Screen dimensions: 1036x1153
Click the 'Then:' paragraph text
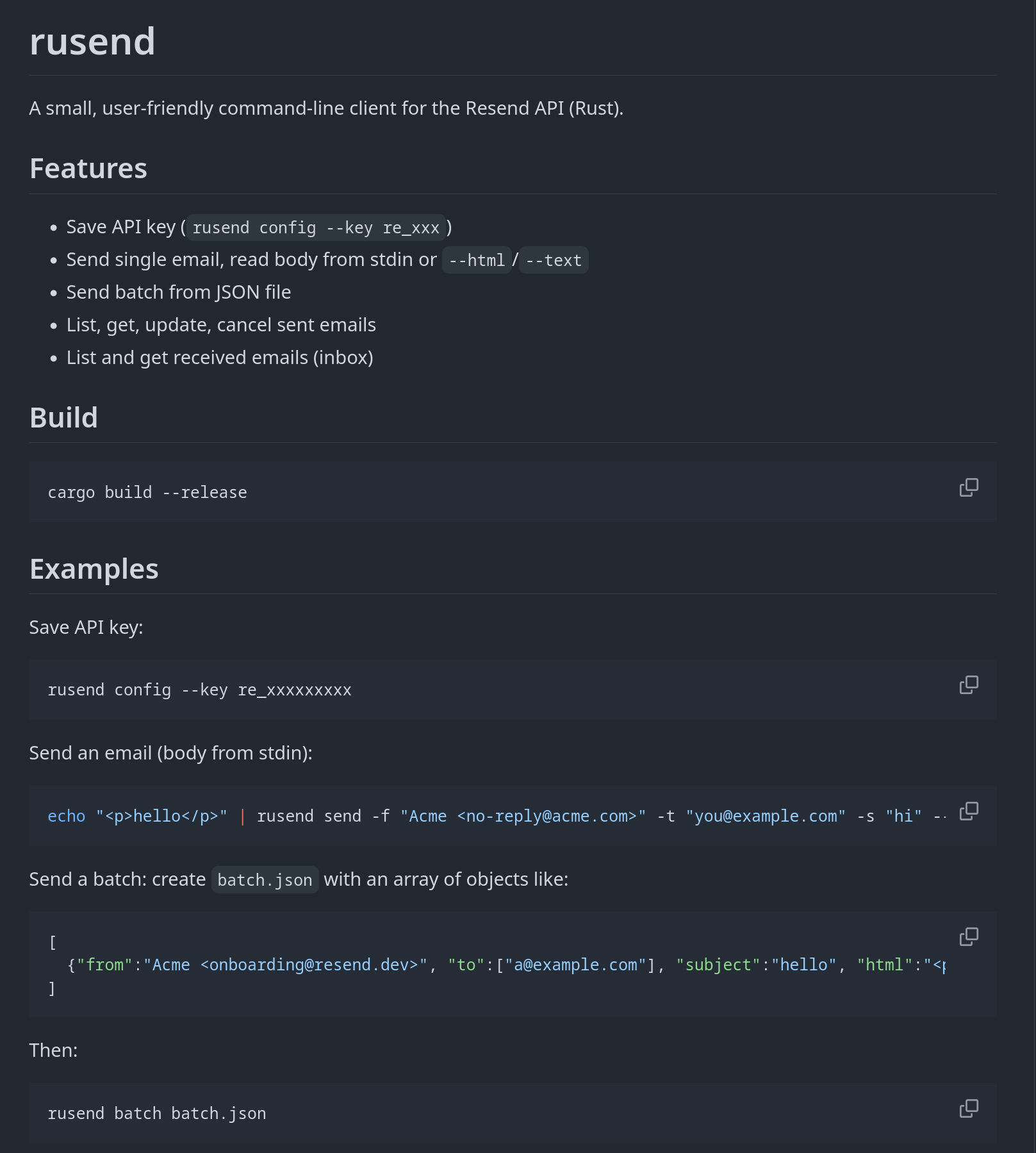pos(53,1050)
